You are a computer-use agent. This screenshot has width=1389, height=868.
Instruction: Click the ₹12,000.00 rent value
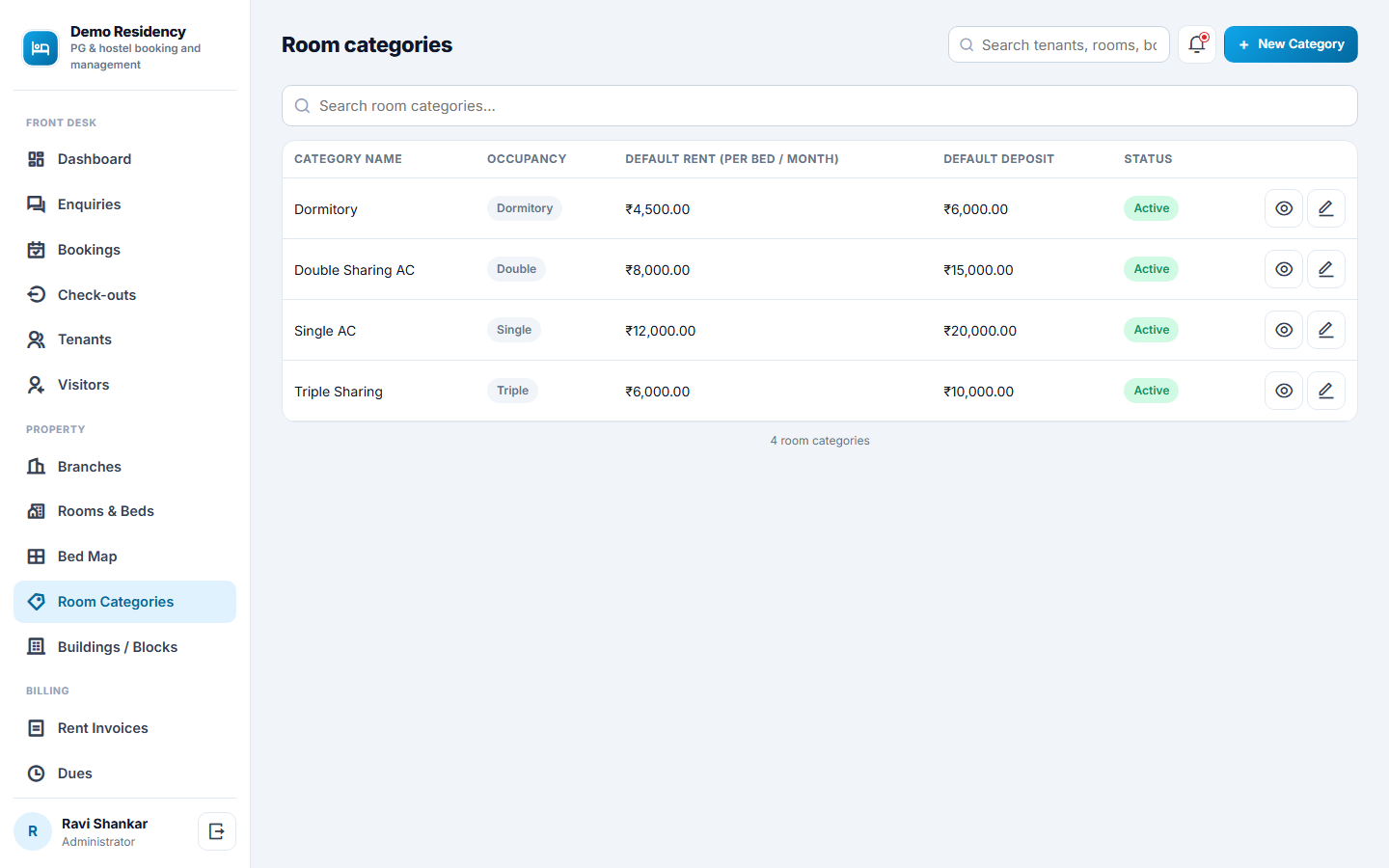pyautogui.click(x=661, y=331)
